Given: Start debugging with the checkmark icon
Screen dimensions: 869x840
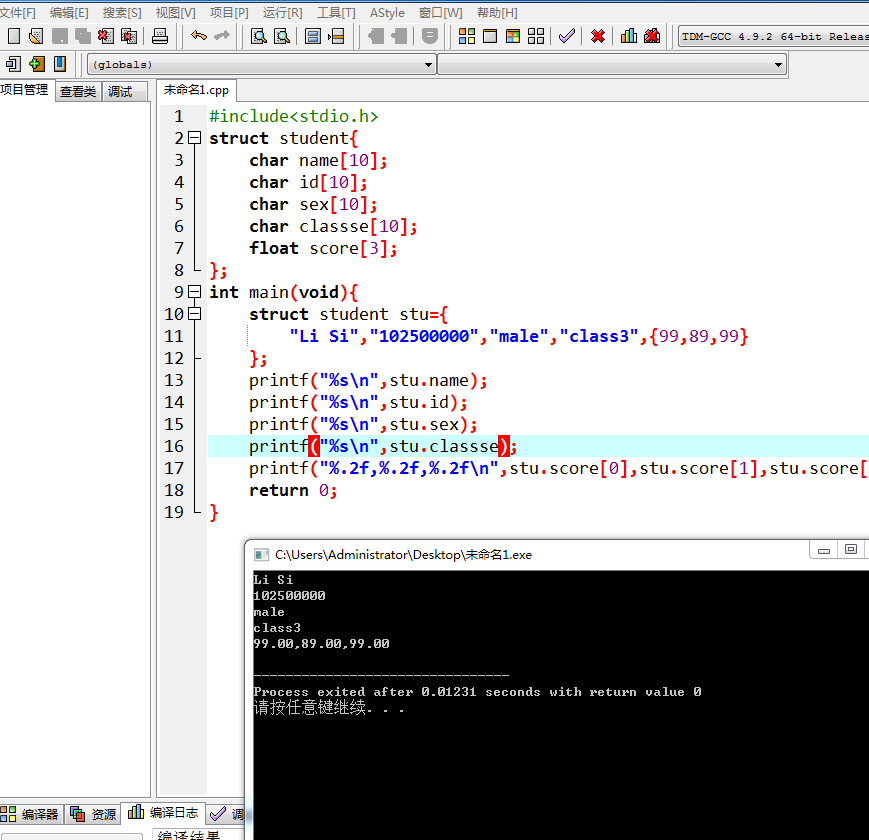Looking at the screenshot, I should (x=566, y=37).
